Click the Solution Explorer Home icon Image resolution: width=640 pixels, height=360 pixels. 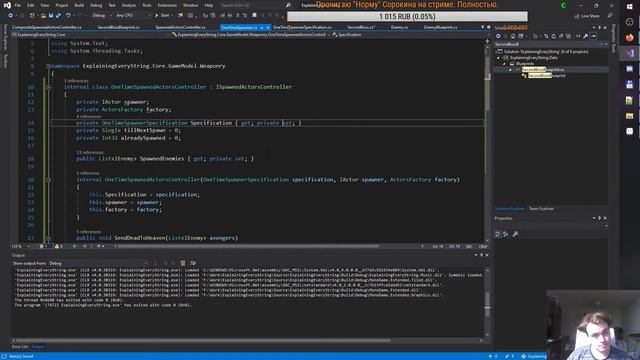pos(513,36)
